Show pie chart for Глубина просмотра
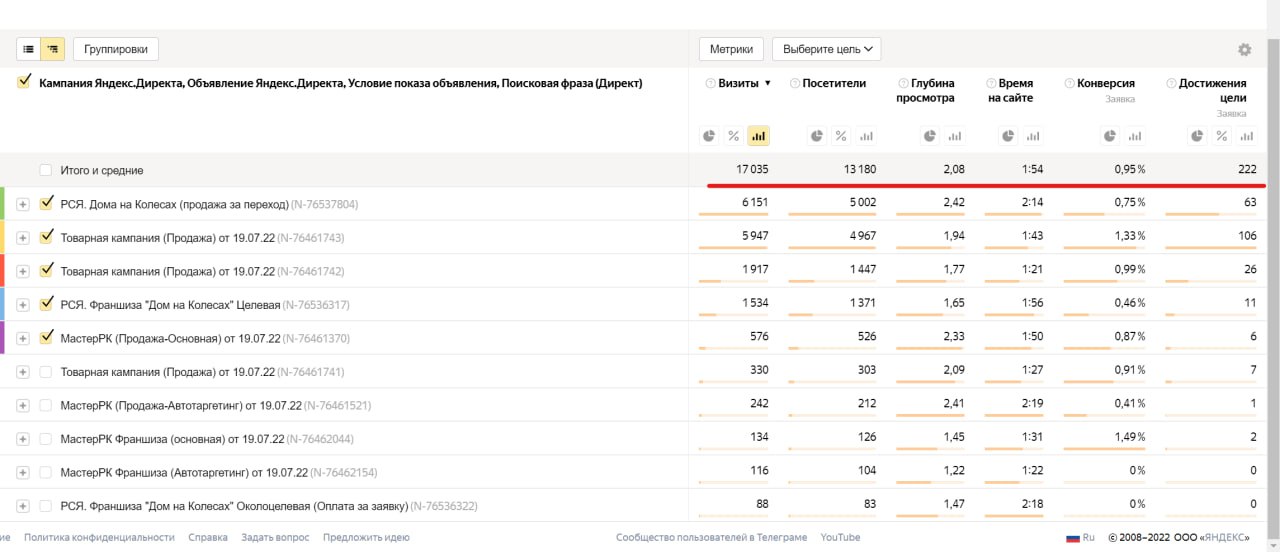Screen dimensions: 1280x552 coord(929,136)
